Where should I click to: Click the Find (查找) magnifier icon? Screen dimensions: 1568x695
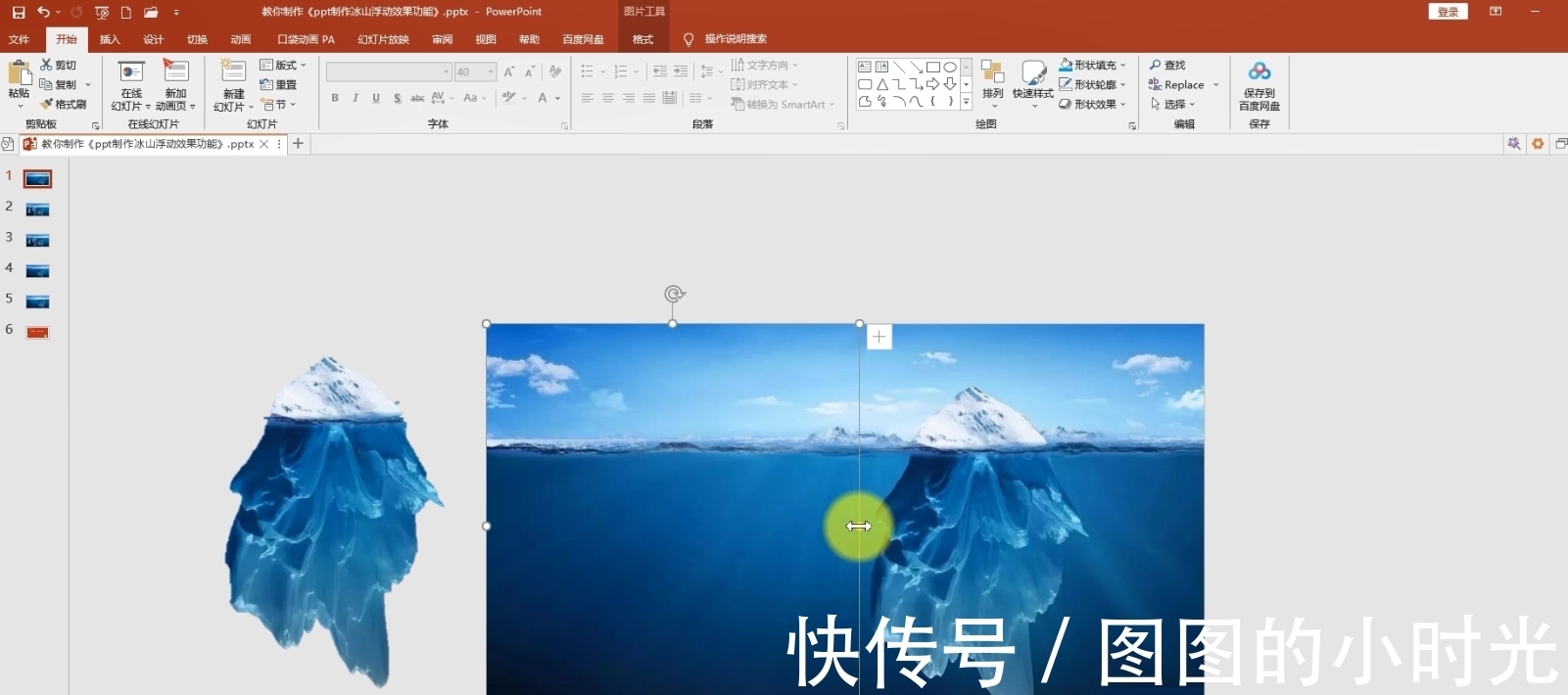(1157, 65)
